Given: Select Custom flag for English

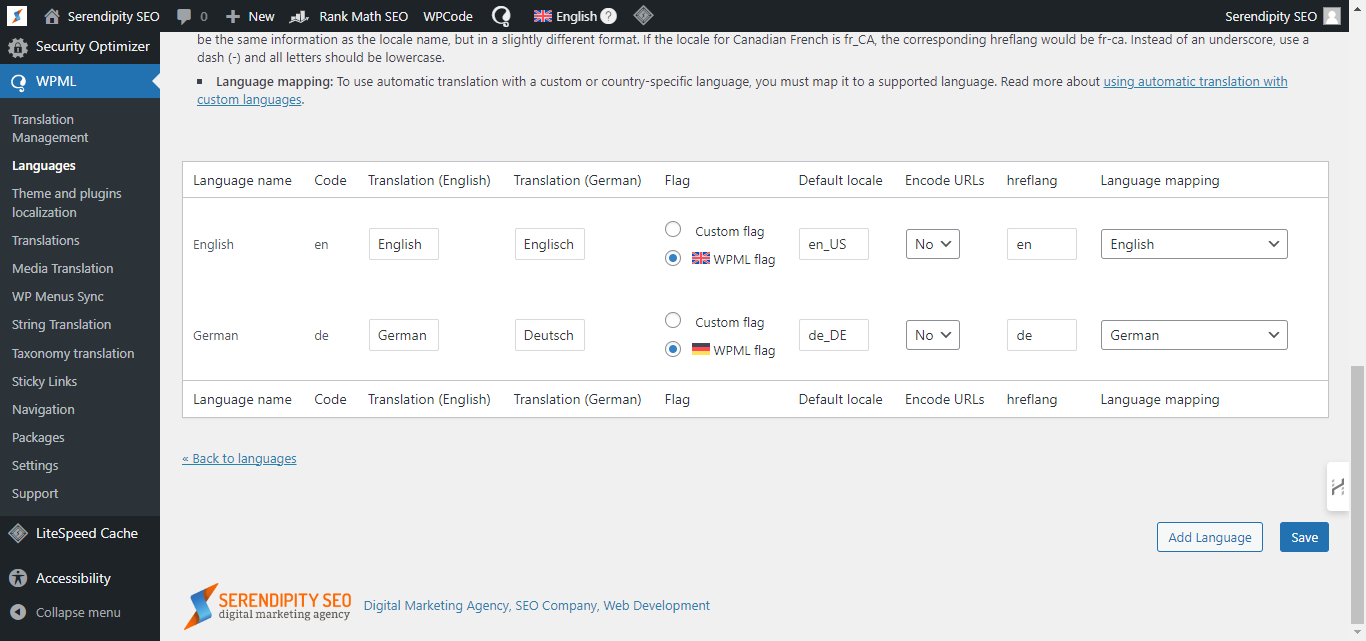Looking at the screenshot, I should pos(673,229).
